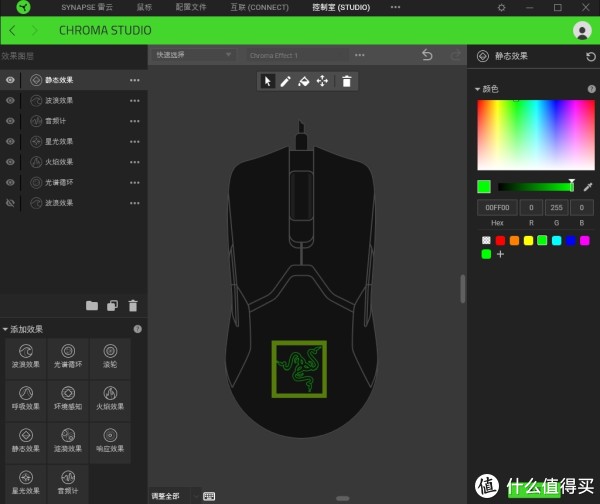The image size is (600, 504).
Task: Switch to 配置文件 tab
Action: (x=191, y=7)
